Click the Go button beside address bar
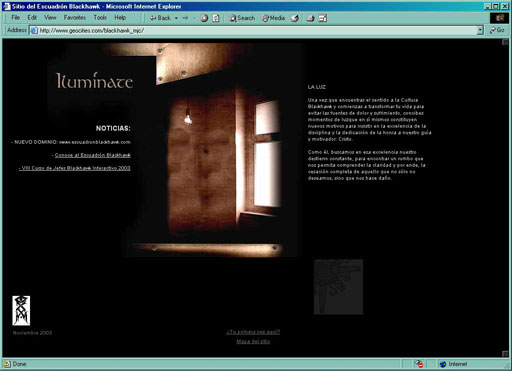 pyautogui.click(x=497, y=30)
